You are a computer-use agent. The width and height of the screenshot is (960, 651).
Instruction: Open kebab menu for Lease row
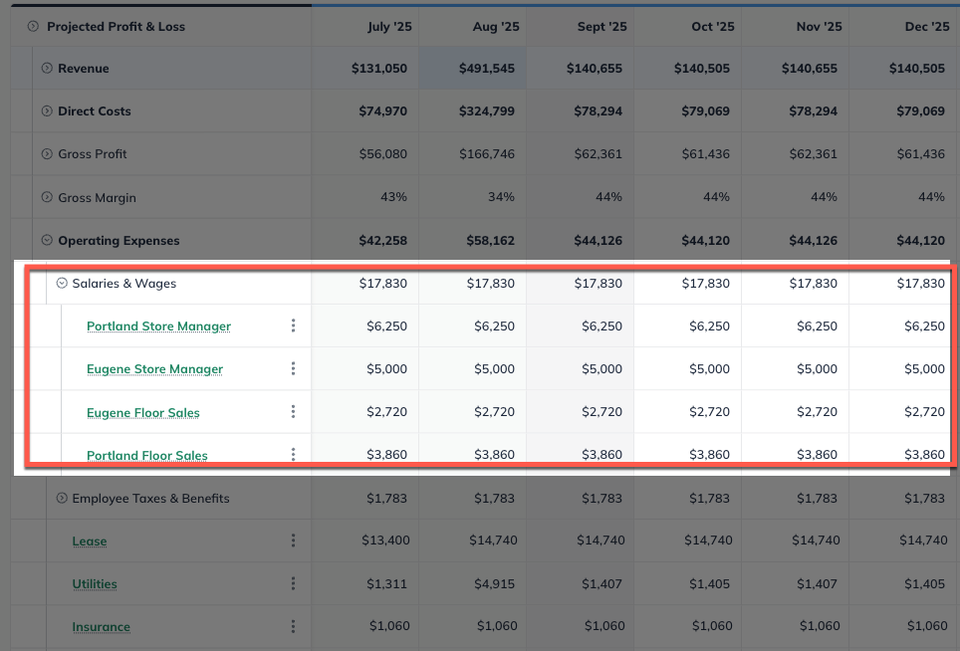293,540
